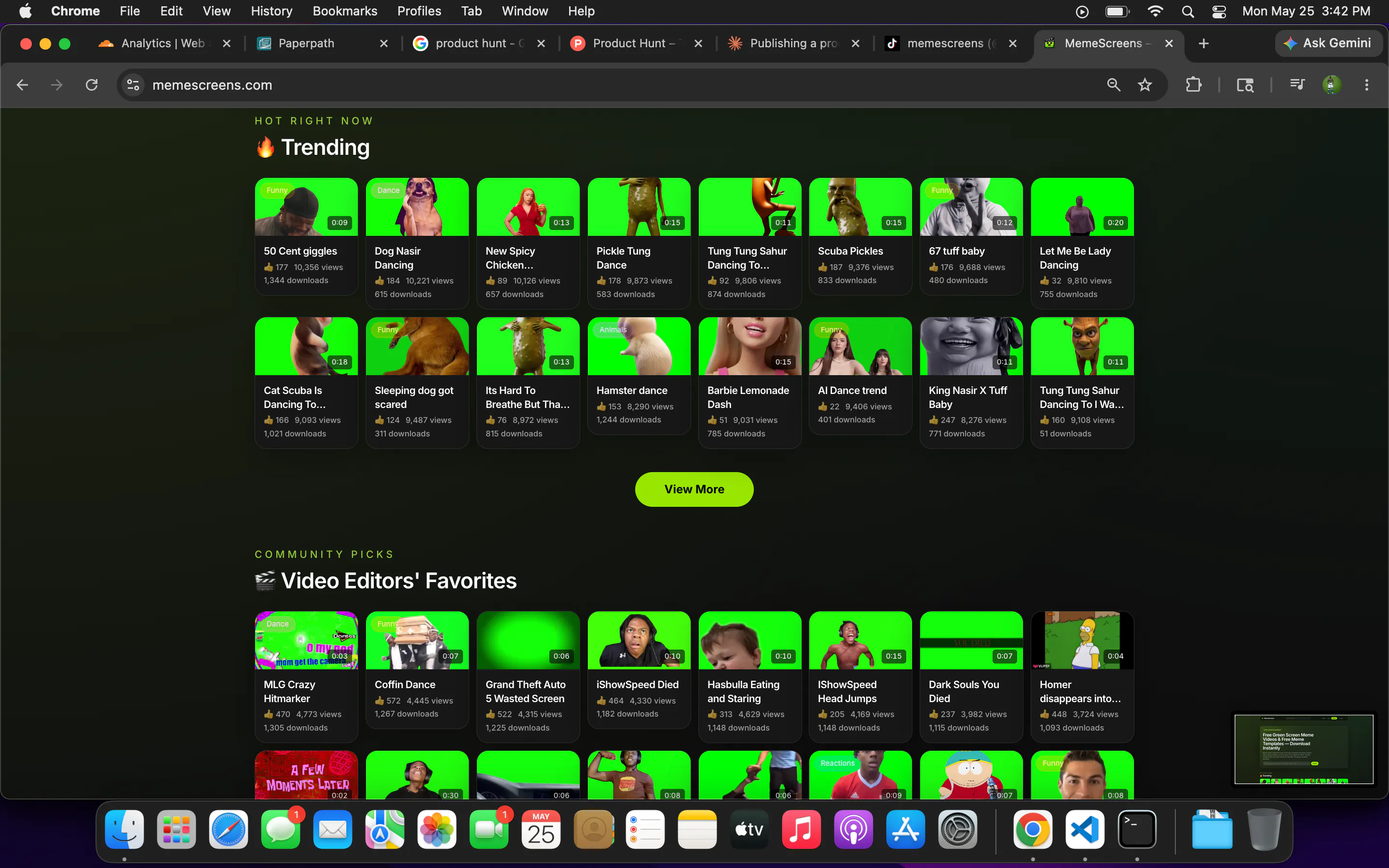The image size is (1389, 868).
Task: Bookmark this page with the star icon
Action: pos(1145,85)
